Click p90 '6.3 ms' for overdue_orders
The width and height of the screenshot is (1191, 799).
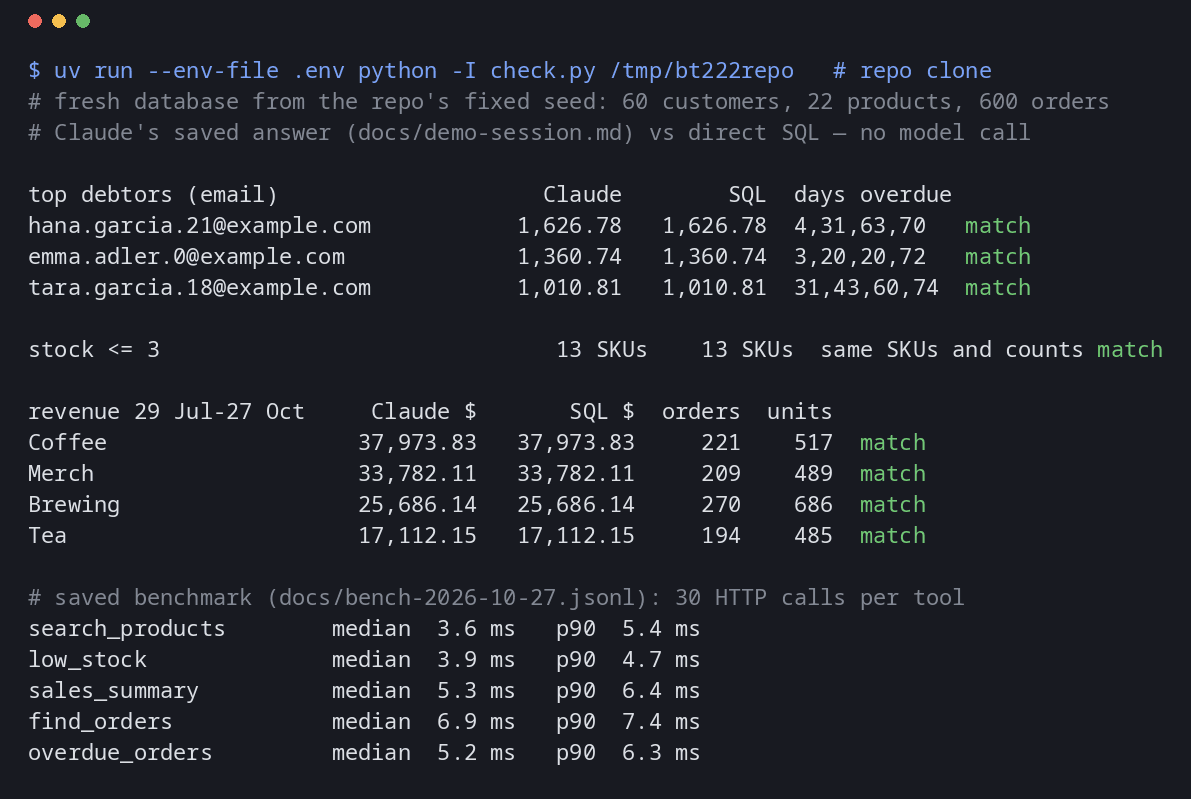[x=661, y=754]
